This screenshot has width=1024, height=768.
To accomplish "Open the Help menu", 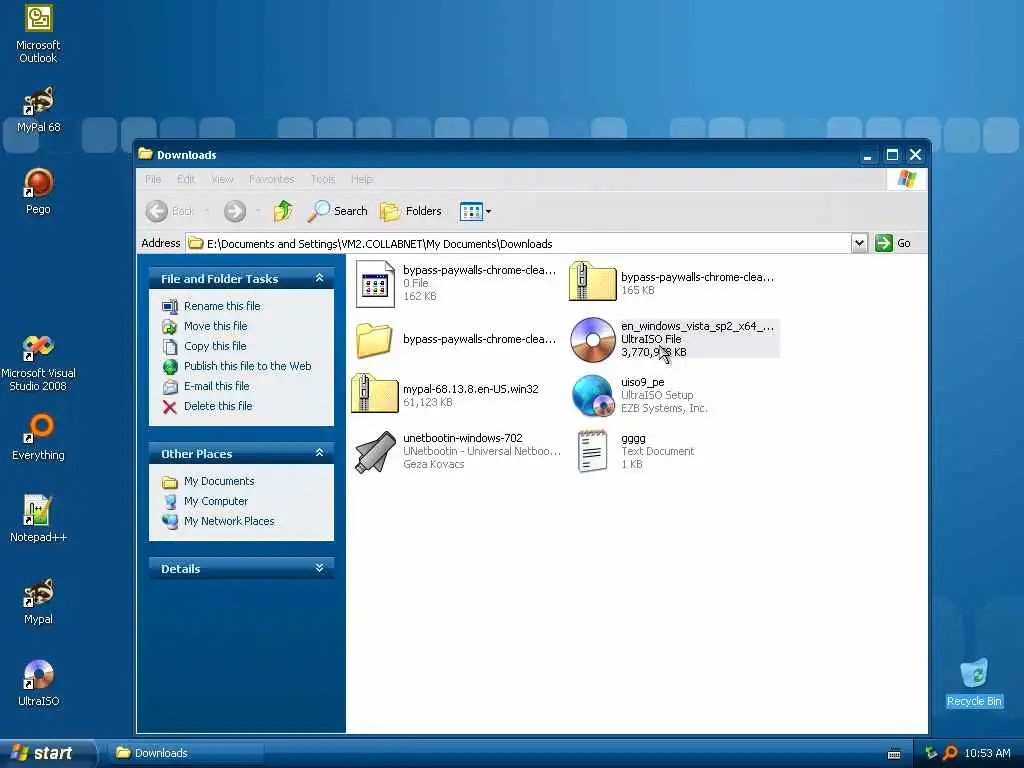I will pos(361,179).
